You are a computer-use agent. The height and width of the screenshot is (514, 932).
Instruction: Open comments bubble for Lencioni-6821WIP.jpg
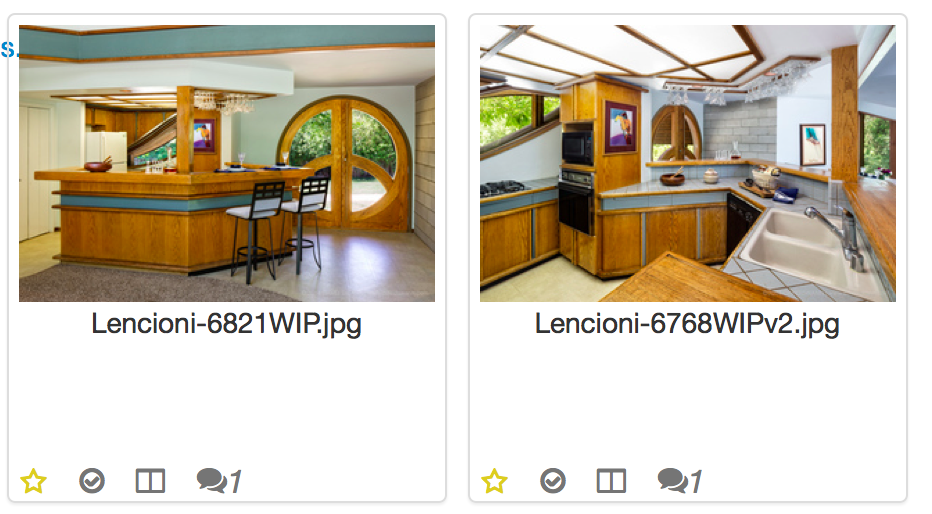pyautogui.click(x=212, y=480)
